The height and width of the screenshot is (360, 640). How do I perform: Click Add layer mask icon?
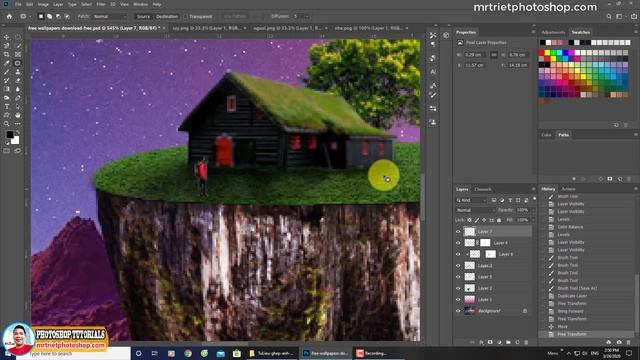[490, 342]
